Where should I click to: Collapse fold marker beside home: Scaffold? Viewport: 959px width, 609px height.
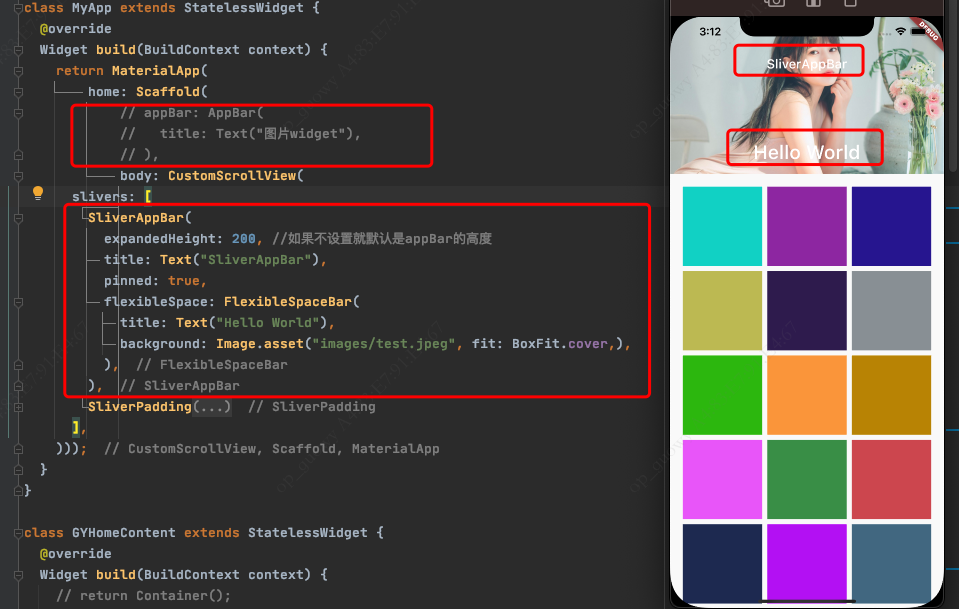18,92
